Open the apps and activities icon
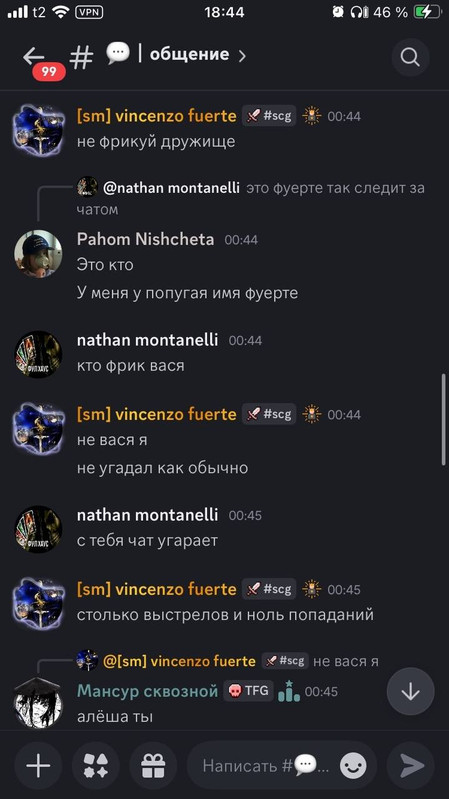 pos(96,765)
